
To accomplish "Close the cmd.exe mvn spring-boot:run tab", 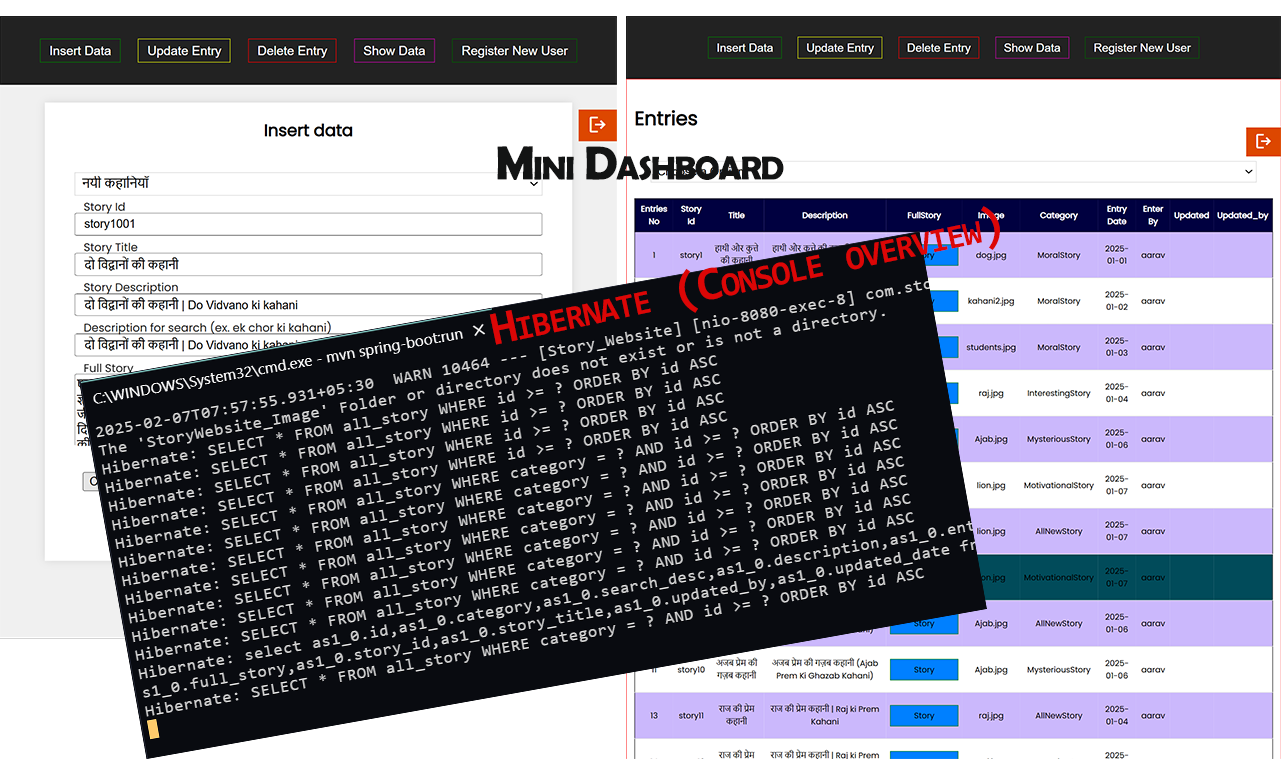I will tap(479, 330).
